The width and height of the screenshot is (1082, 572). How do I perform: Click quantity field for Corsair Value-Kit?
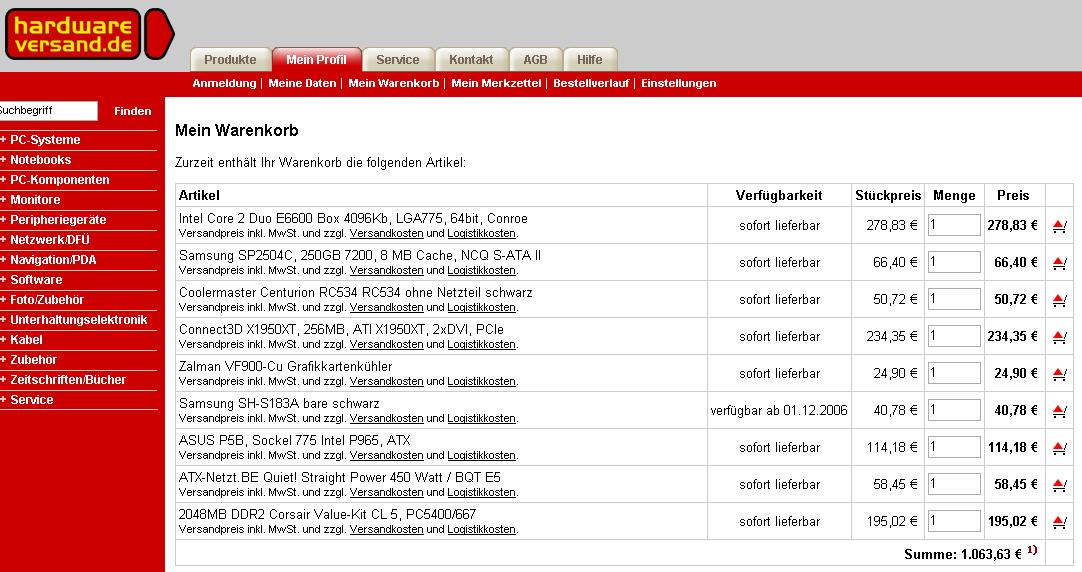point(954,522)
